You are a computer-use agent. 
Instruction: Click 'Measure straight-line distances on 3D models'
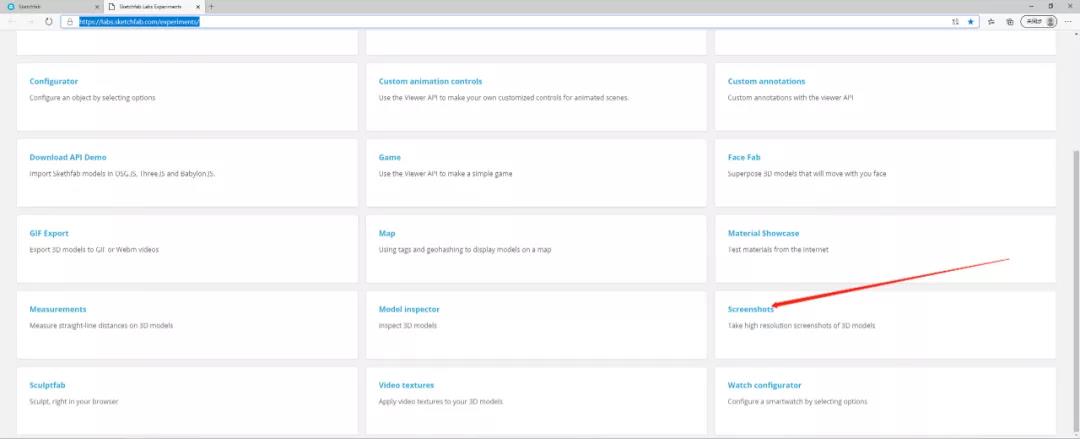click(x=101, y=325)
